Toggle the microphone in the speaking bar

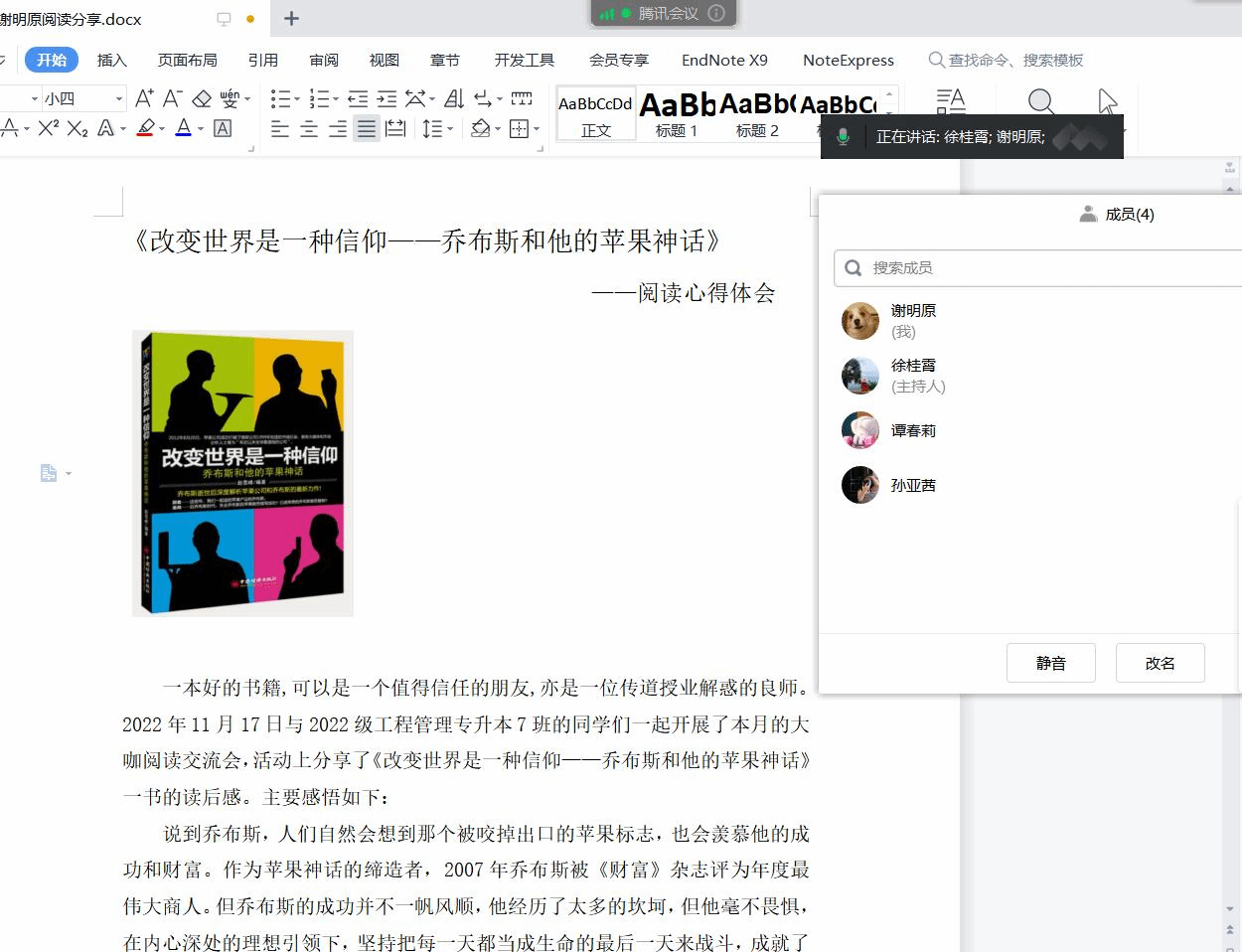pos(843,137)
